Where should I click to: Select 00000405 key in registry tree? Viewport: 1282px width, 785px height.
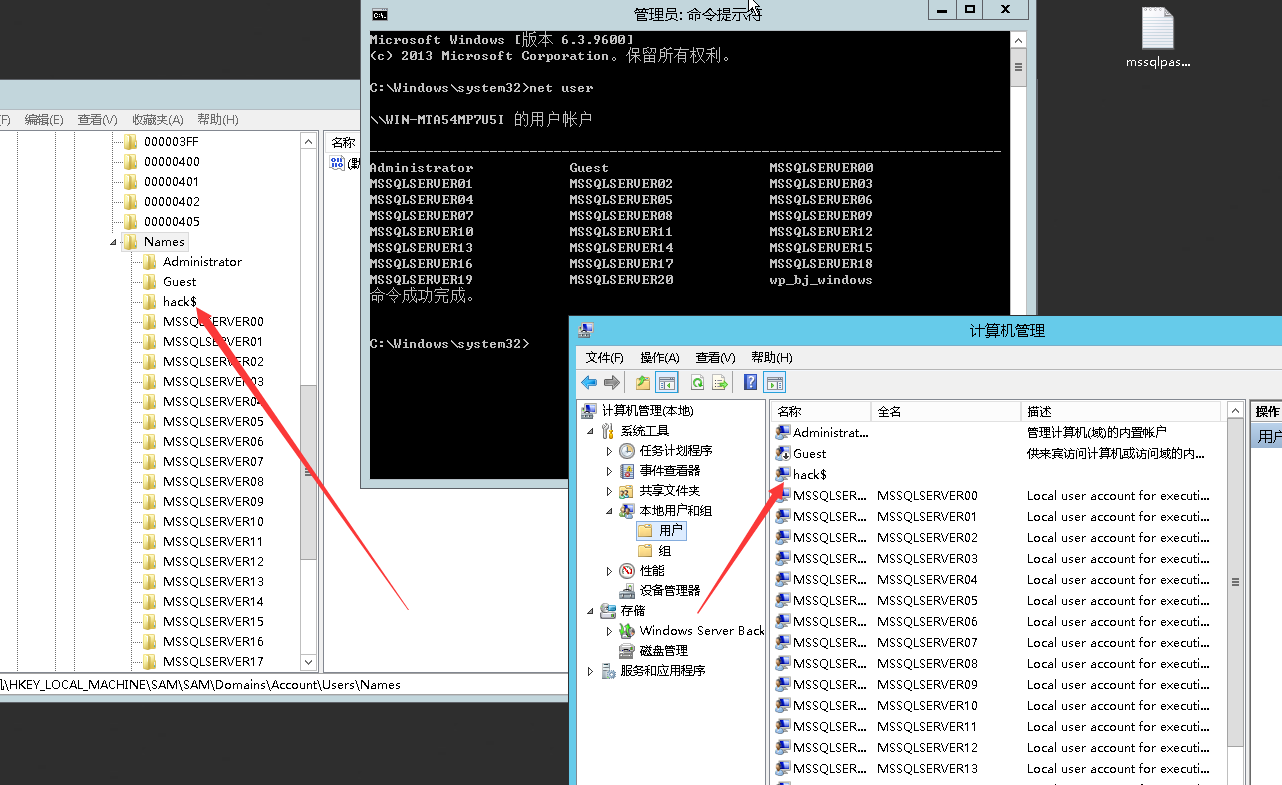[171, 221]
